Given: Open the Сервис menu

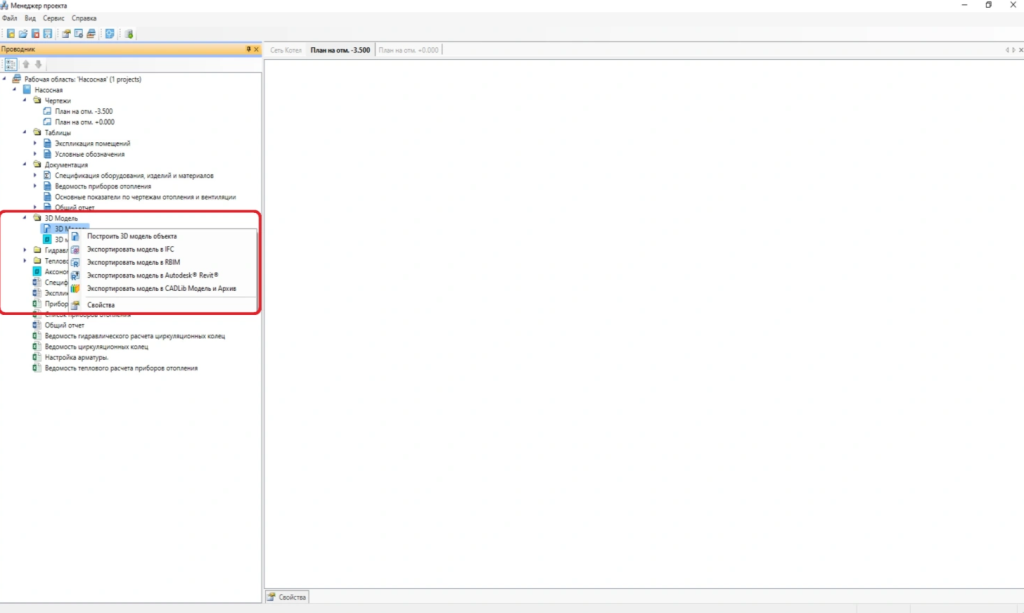Looking at the screenshot, I should 54,18.
